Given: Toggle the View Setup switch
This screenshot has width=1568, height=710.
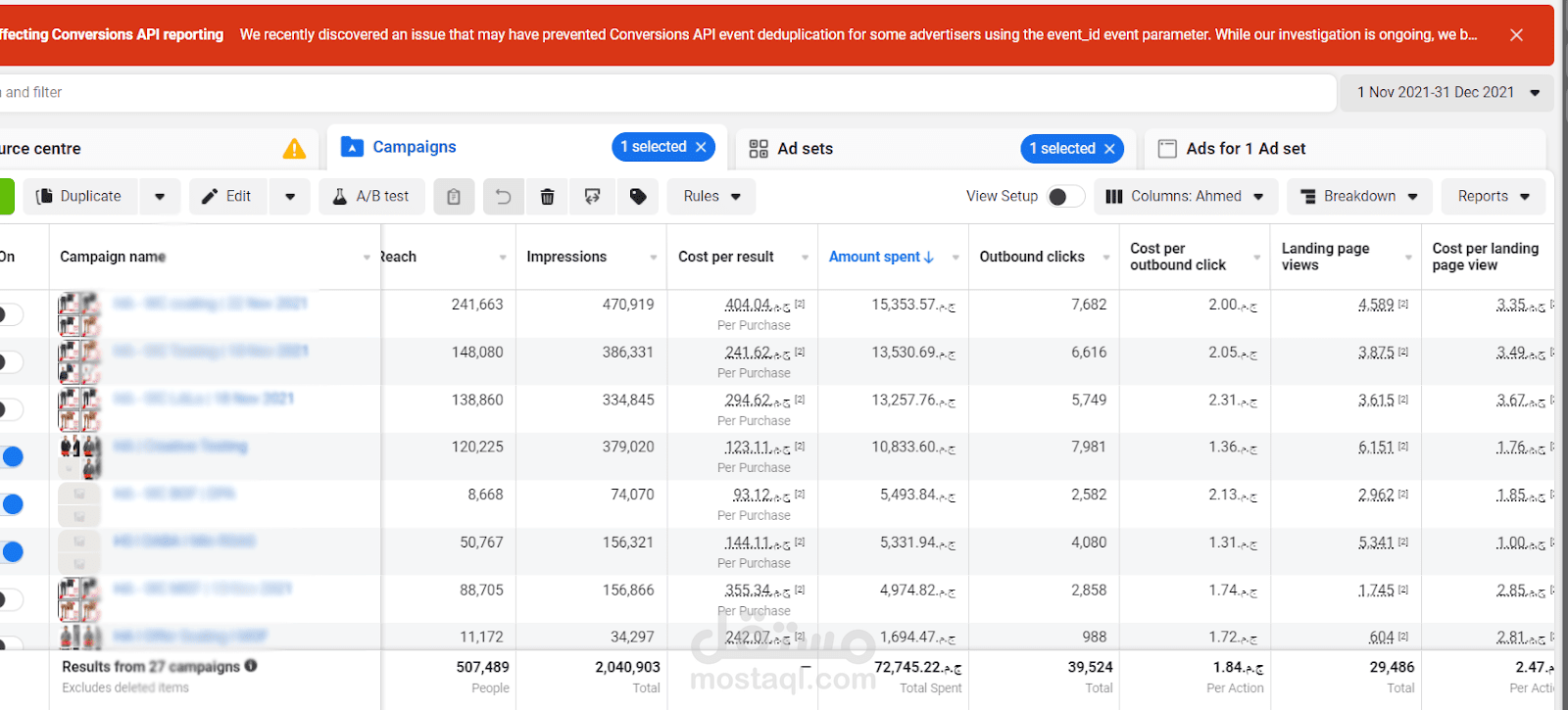Looking at the screenshot, I should (1065, 197).
